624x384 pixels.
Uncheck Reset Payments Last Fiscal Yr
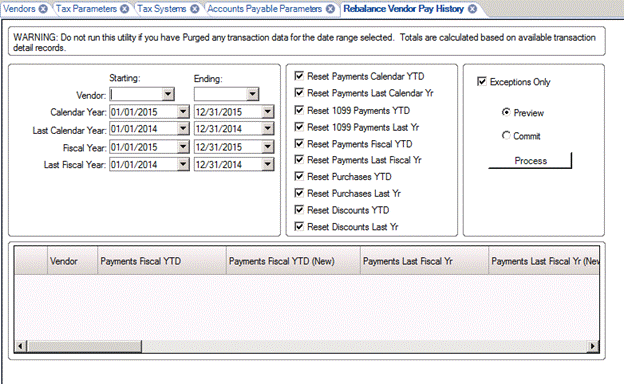pyautogui.click(x=299, y=160)
